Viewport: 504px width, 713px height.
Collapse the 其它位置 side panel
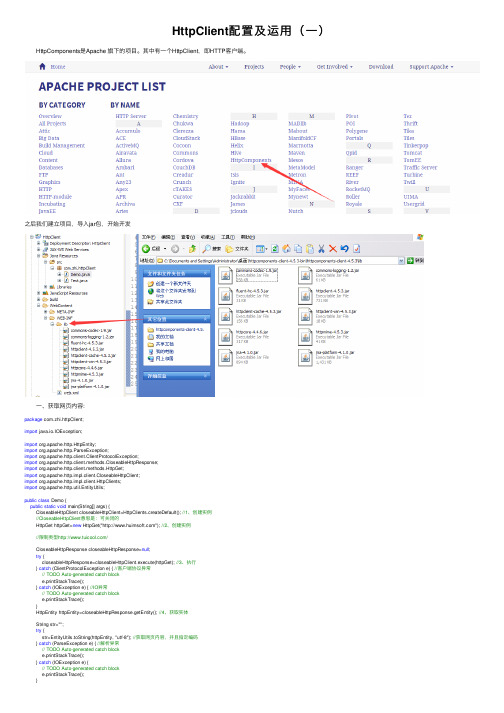click(206, 319)
